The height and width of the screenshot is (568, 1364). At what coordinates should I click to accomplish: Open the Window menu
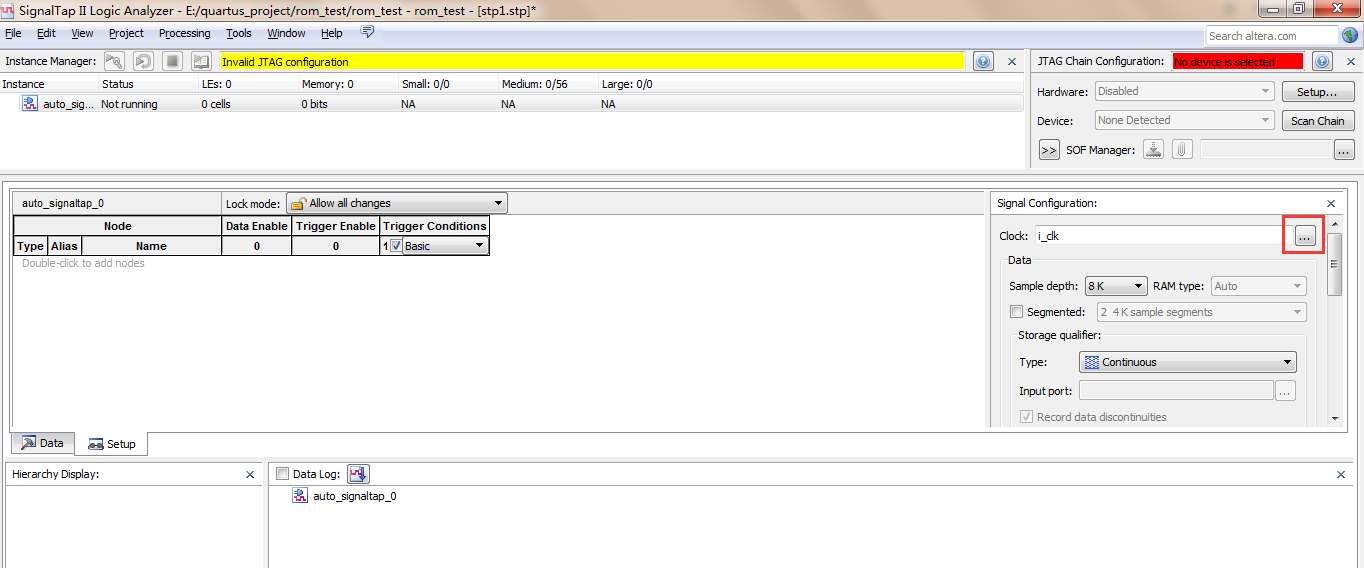pos(286,33)
